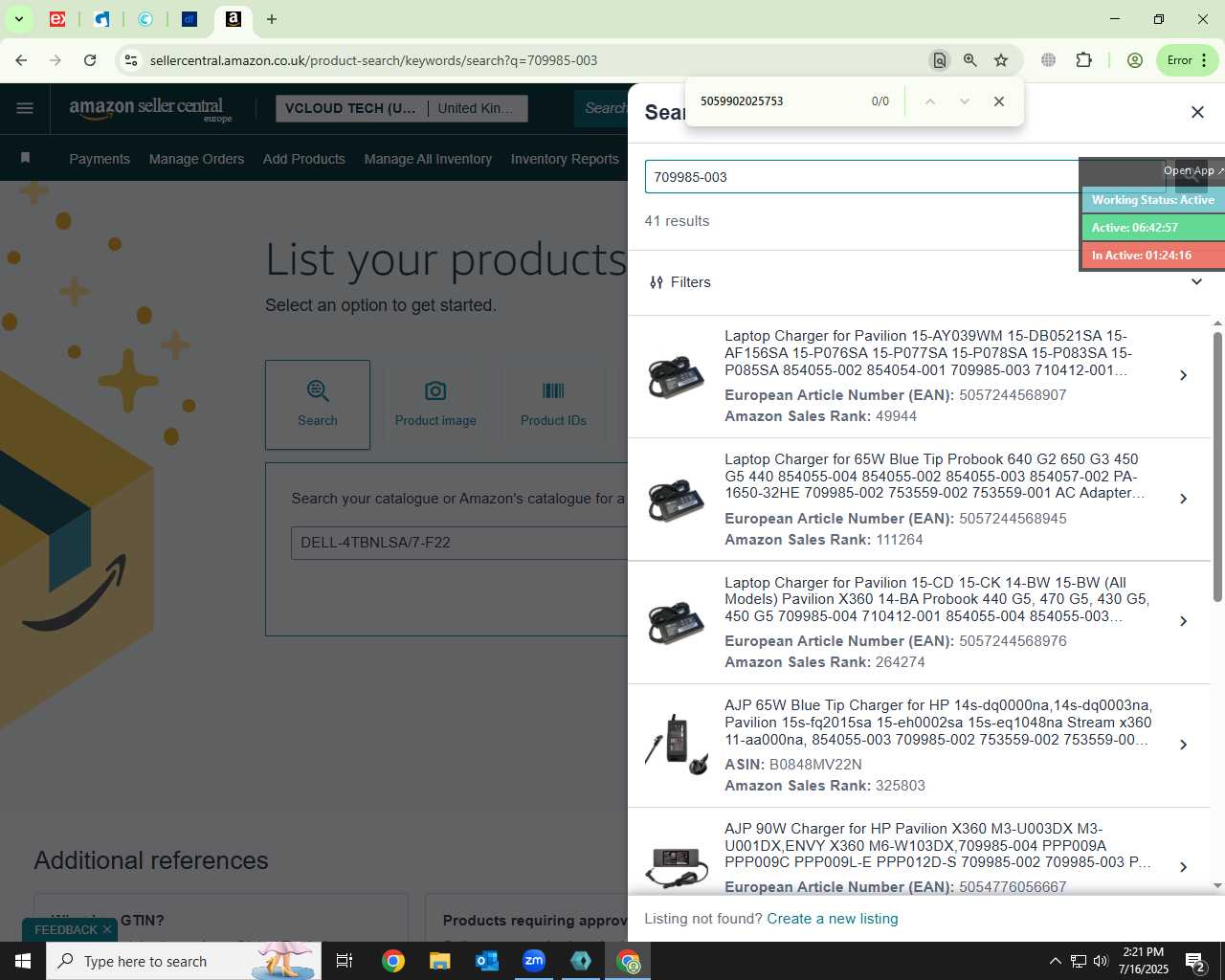Expand the Filters section chevron
1225x980 pixels.
pyautogui.click(x=1196, y=282)
